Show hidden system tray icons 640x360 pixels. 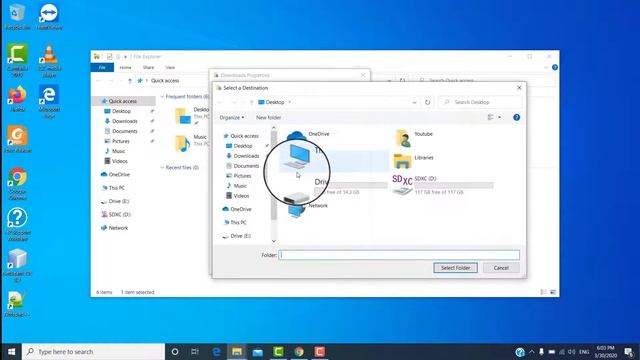(x=531, y=351)
